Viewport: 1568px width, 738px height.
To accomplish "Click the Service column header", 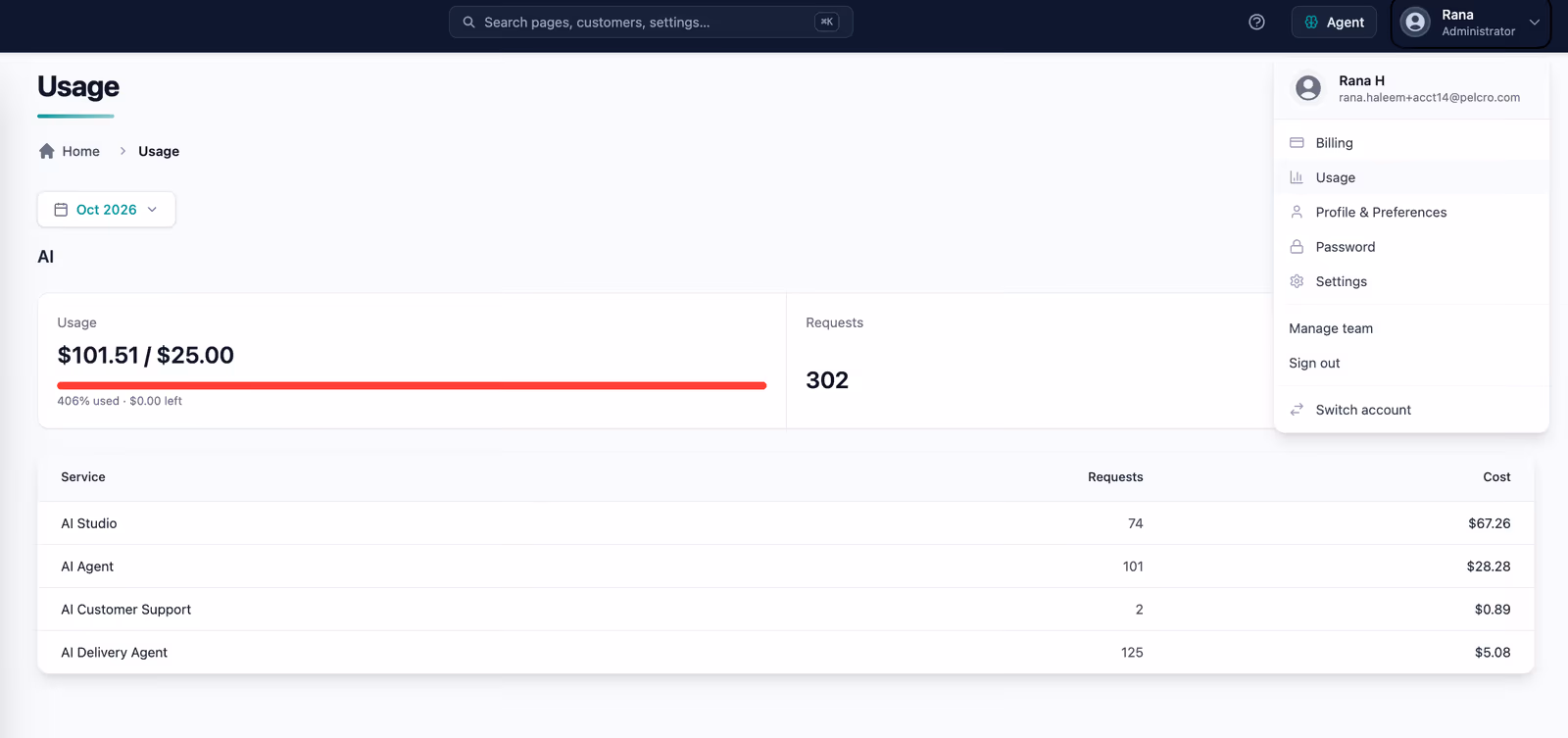I will pos(83,477).
